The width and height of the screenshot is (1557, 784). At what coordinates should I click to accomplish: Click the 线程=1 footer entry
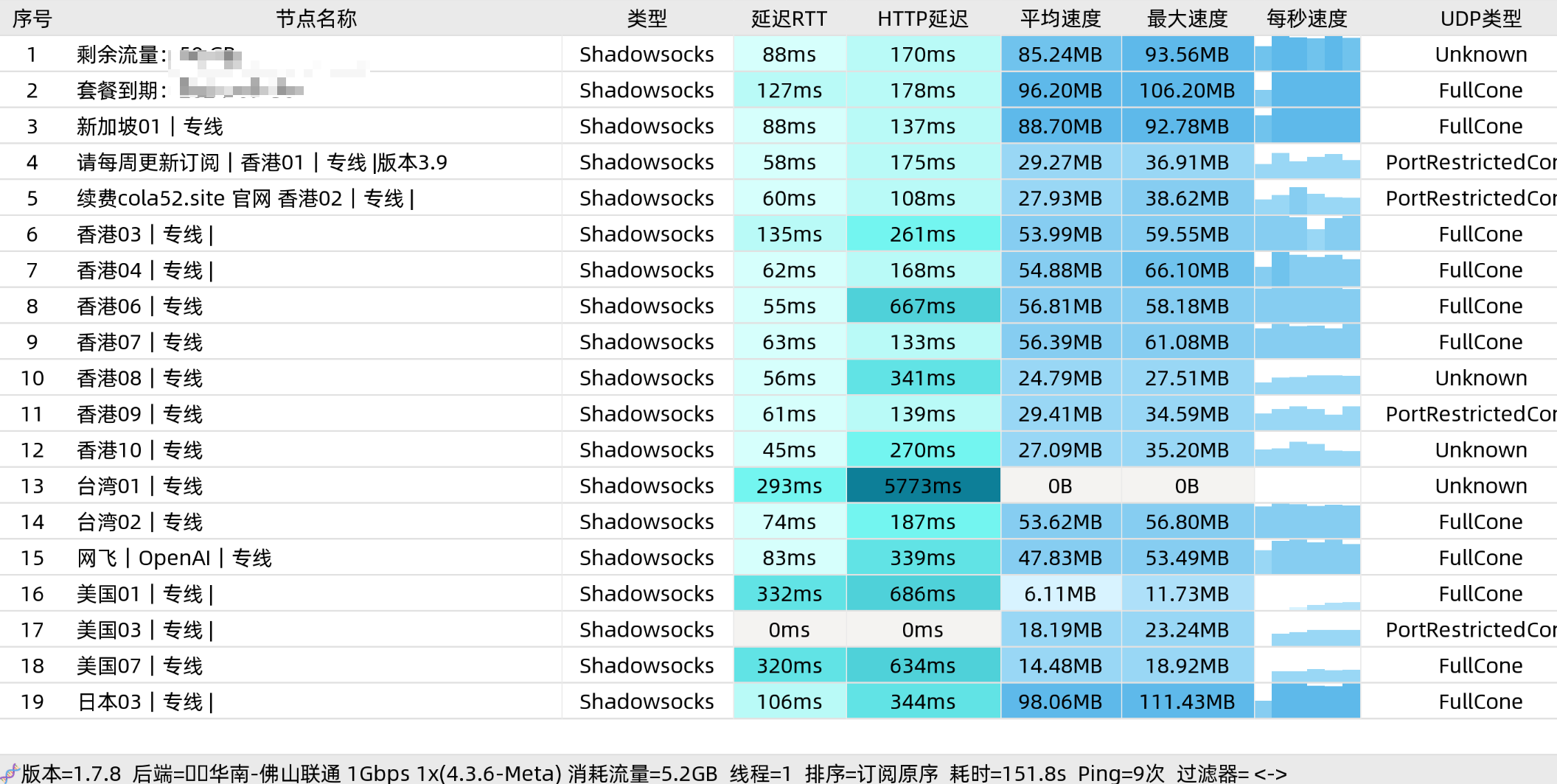(x=761, y=773)
